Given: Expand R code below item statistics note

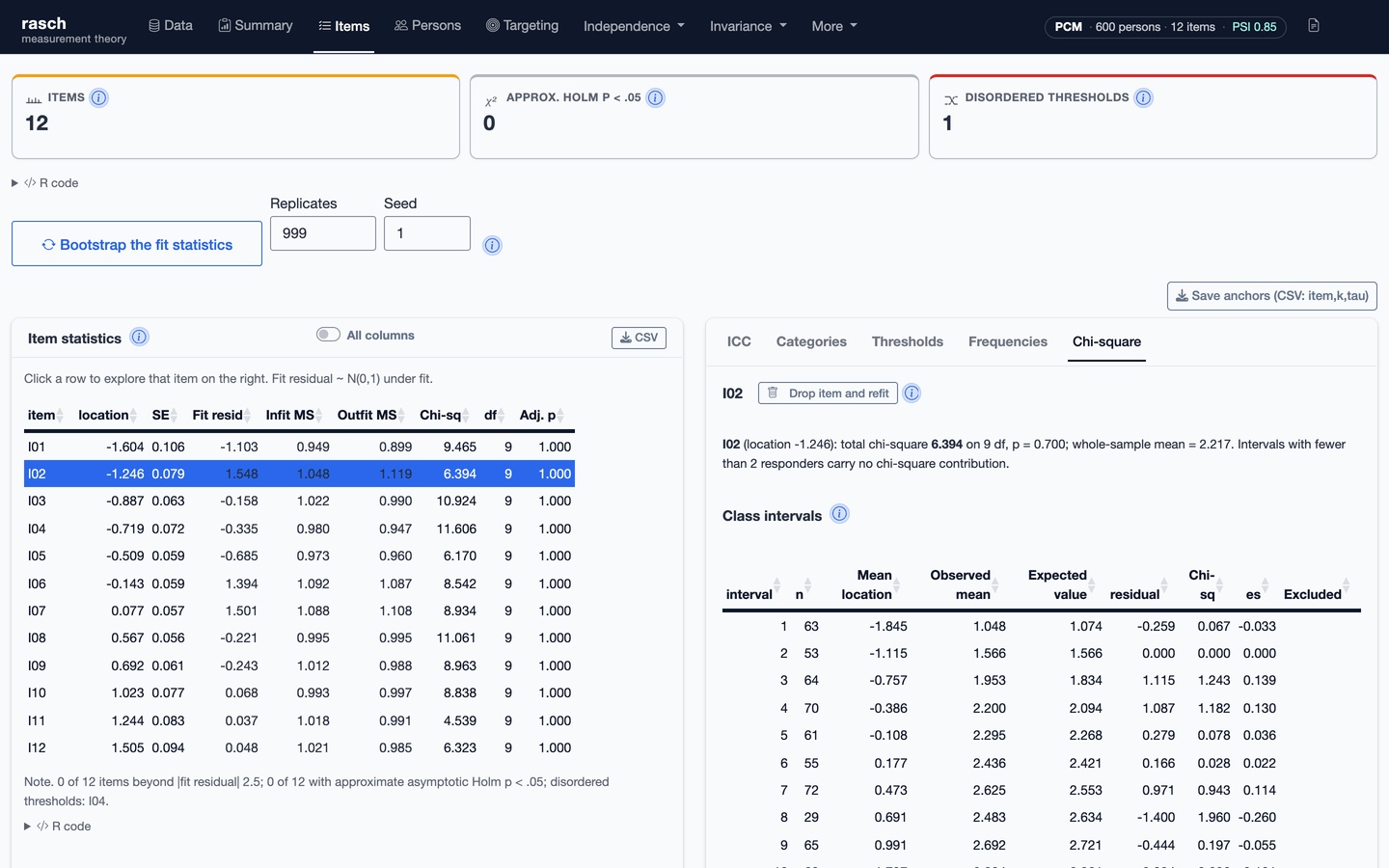Looking at the screenshot, I should [x=58, y=827].
